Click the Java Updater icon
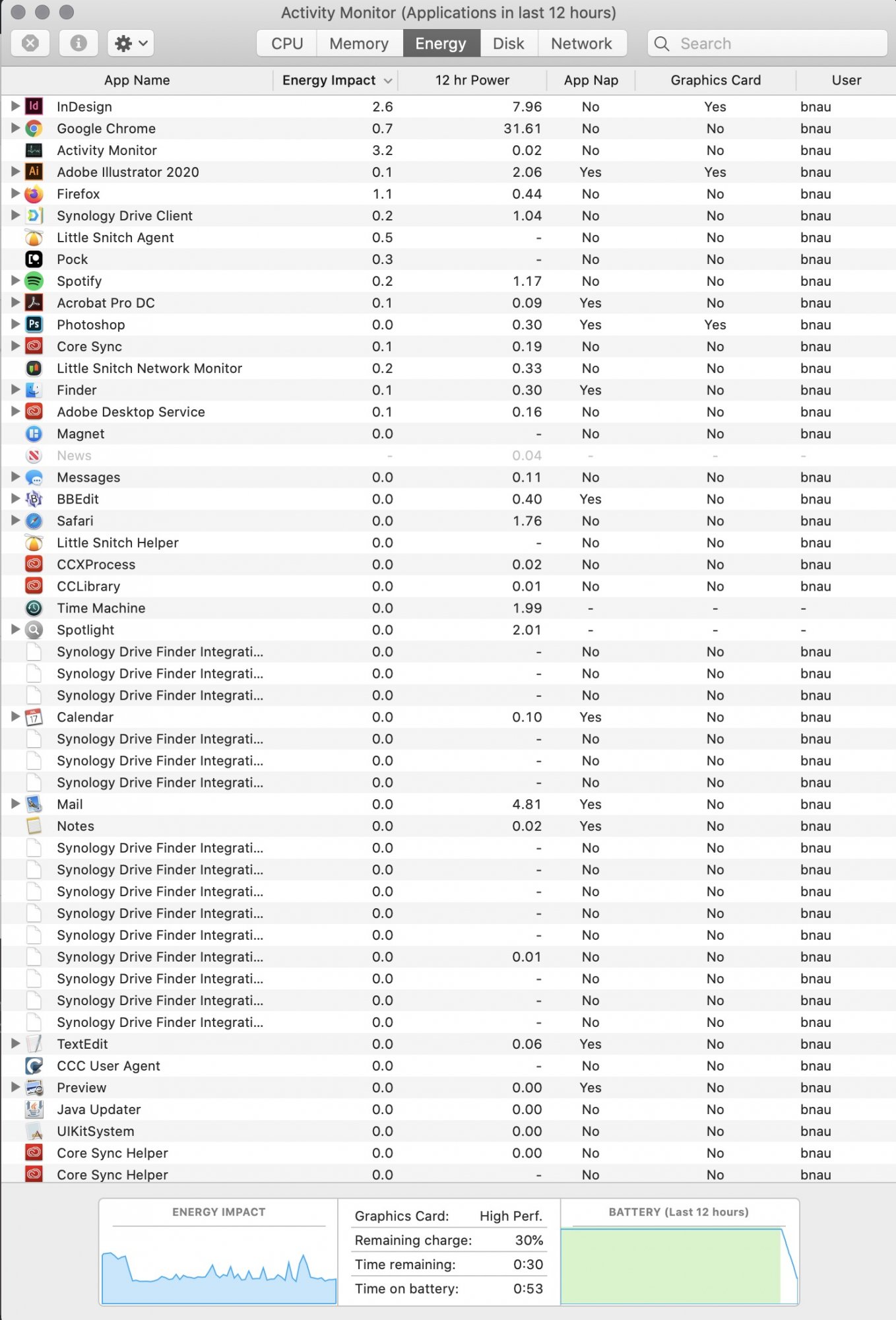Image resolution: width=896 pixels, height=1320 pixels. click(34, 1109)
